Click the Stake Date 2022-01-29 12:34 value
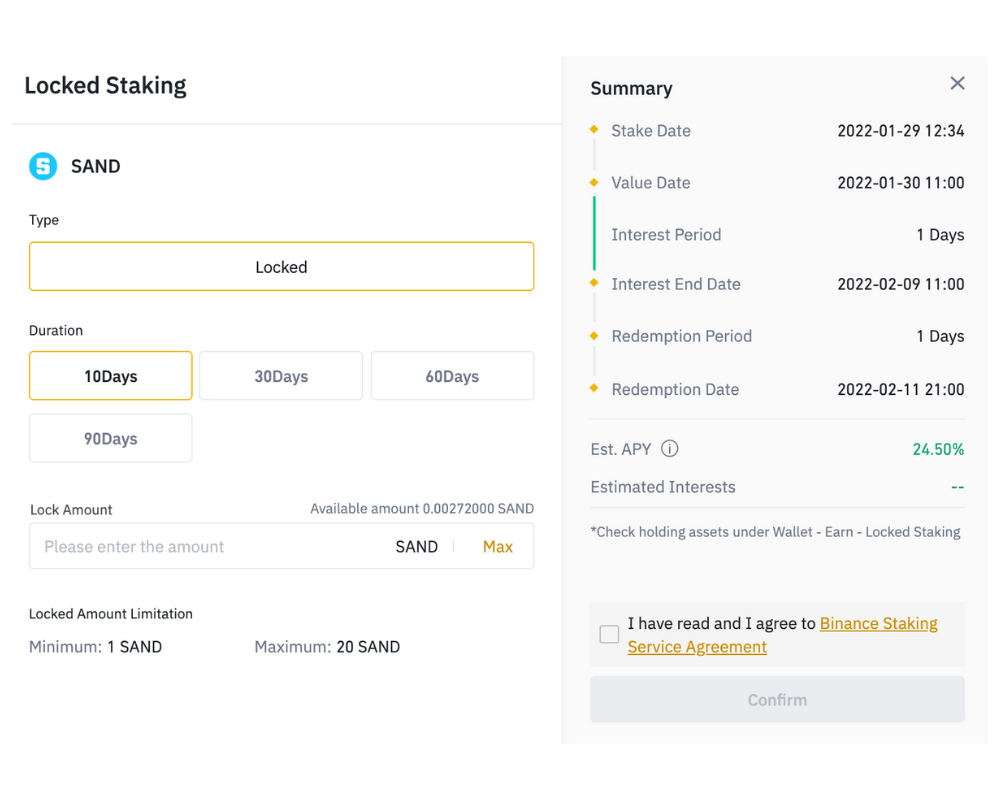Viewport: 1000px width, 800px height. [x=901, y=131]
